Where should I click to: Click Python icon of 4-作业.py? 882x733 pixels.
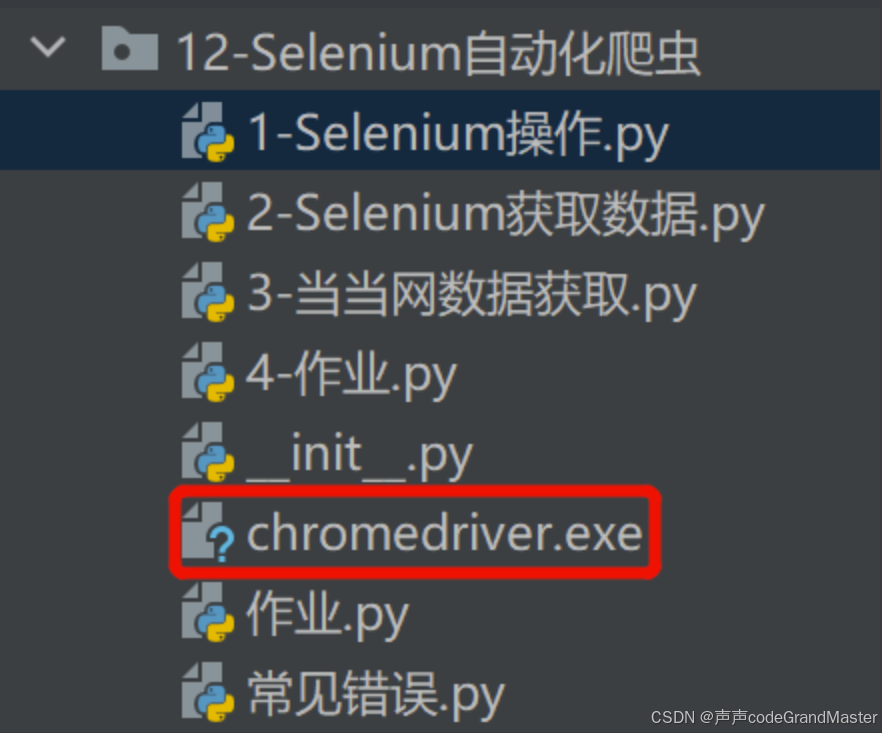[208, 372]
